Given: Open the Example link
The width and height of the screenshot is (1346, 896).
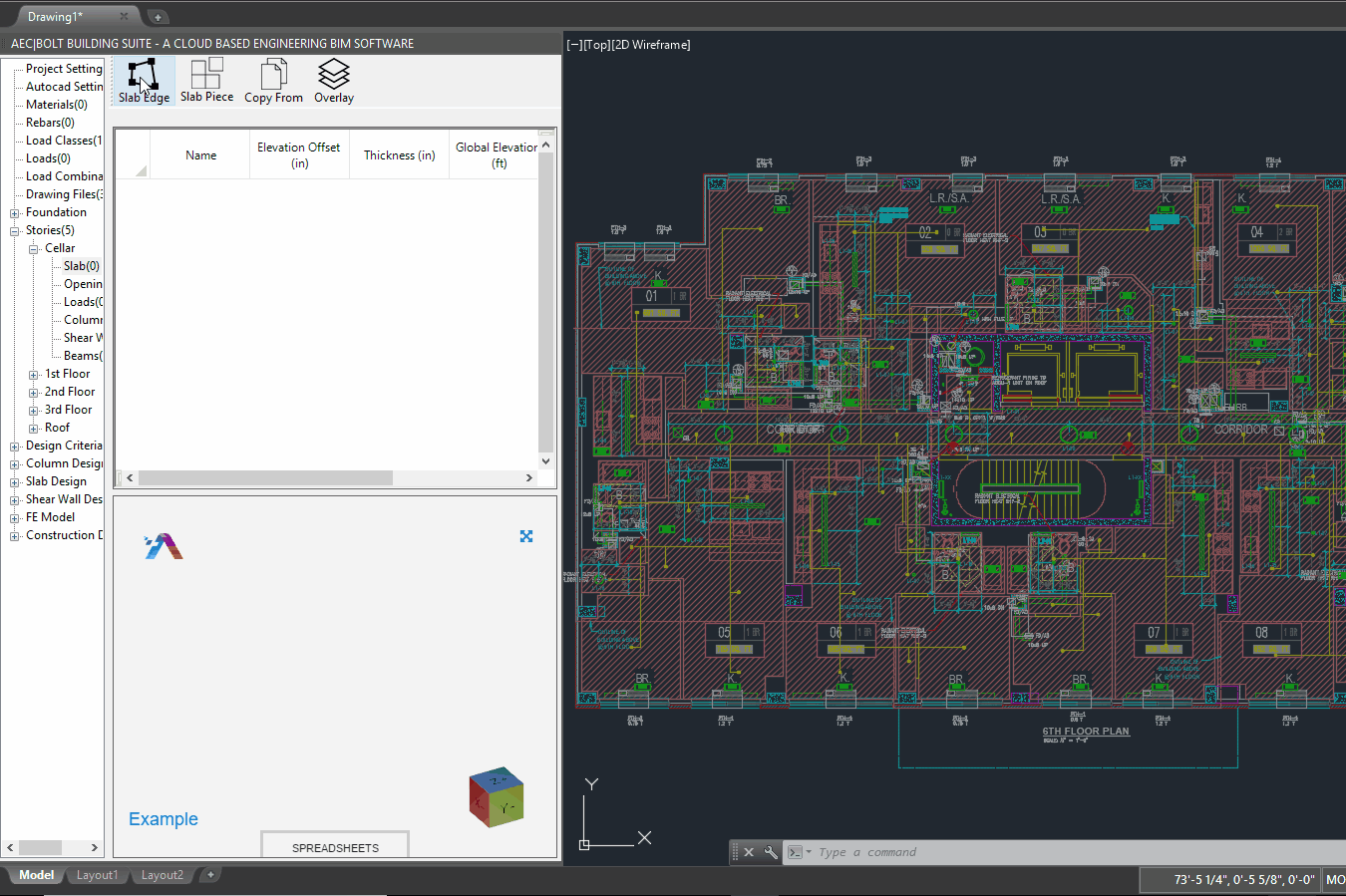Looking at the screenshot, I should [164, 819].
